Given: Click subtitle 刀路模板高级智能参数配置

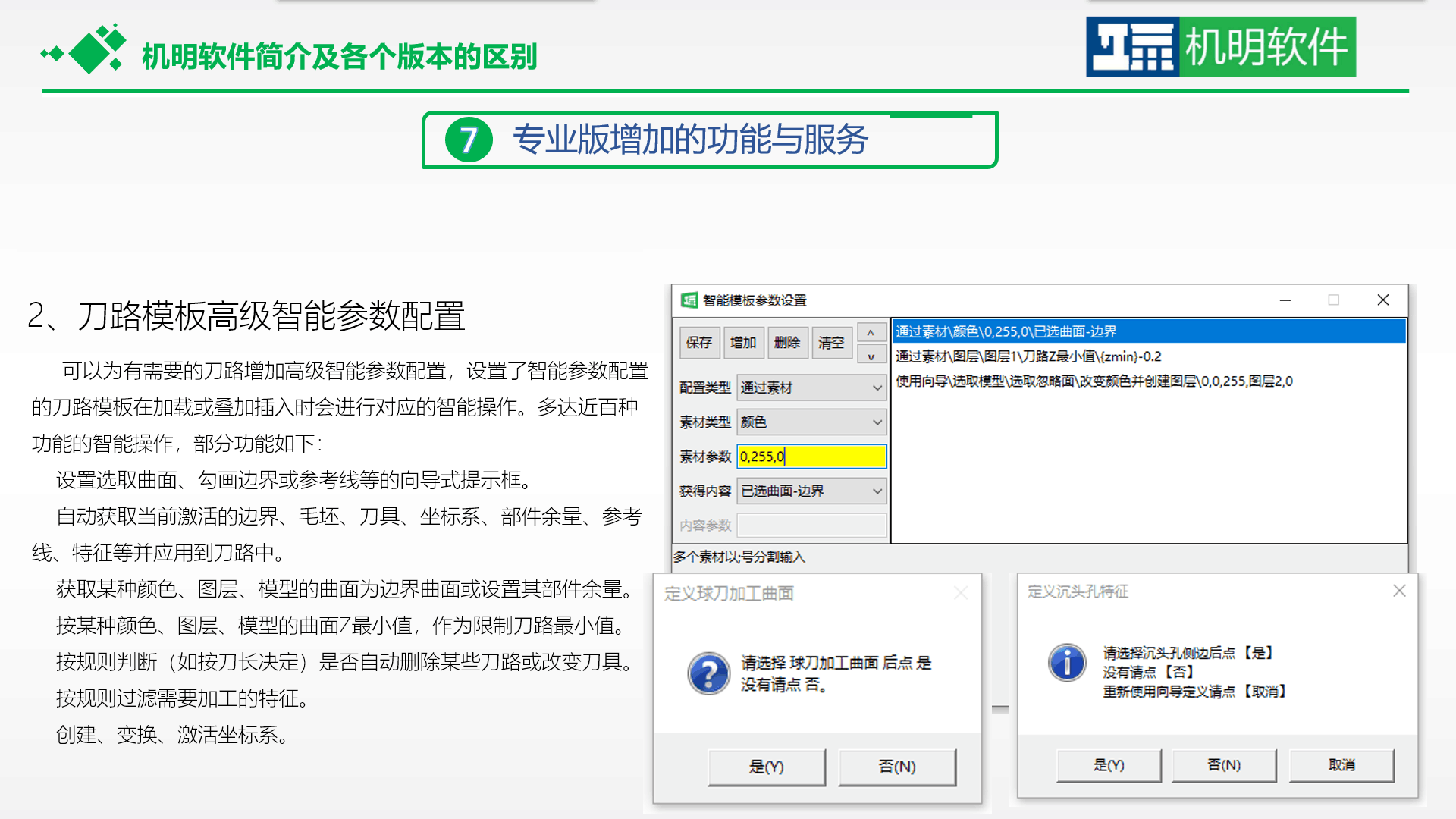Looking at the screenshot, I should 271,316.
